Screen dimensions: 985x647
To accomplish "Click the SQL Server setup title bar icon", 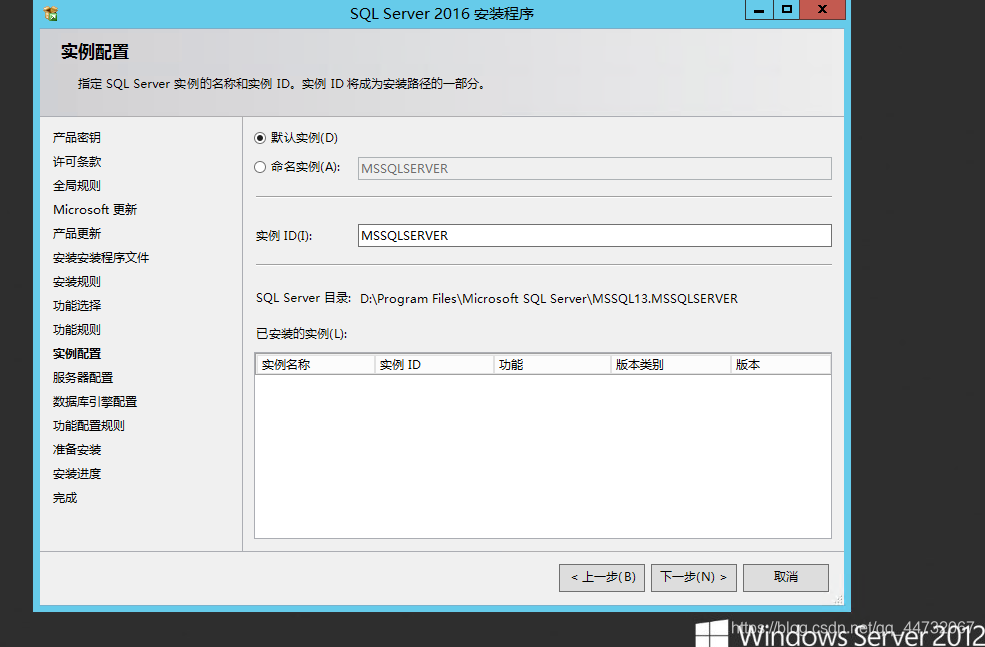I will click(51, 13).
